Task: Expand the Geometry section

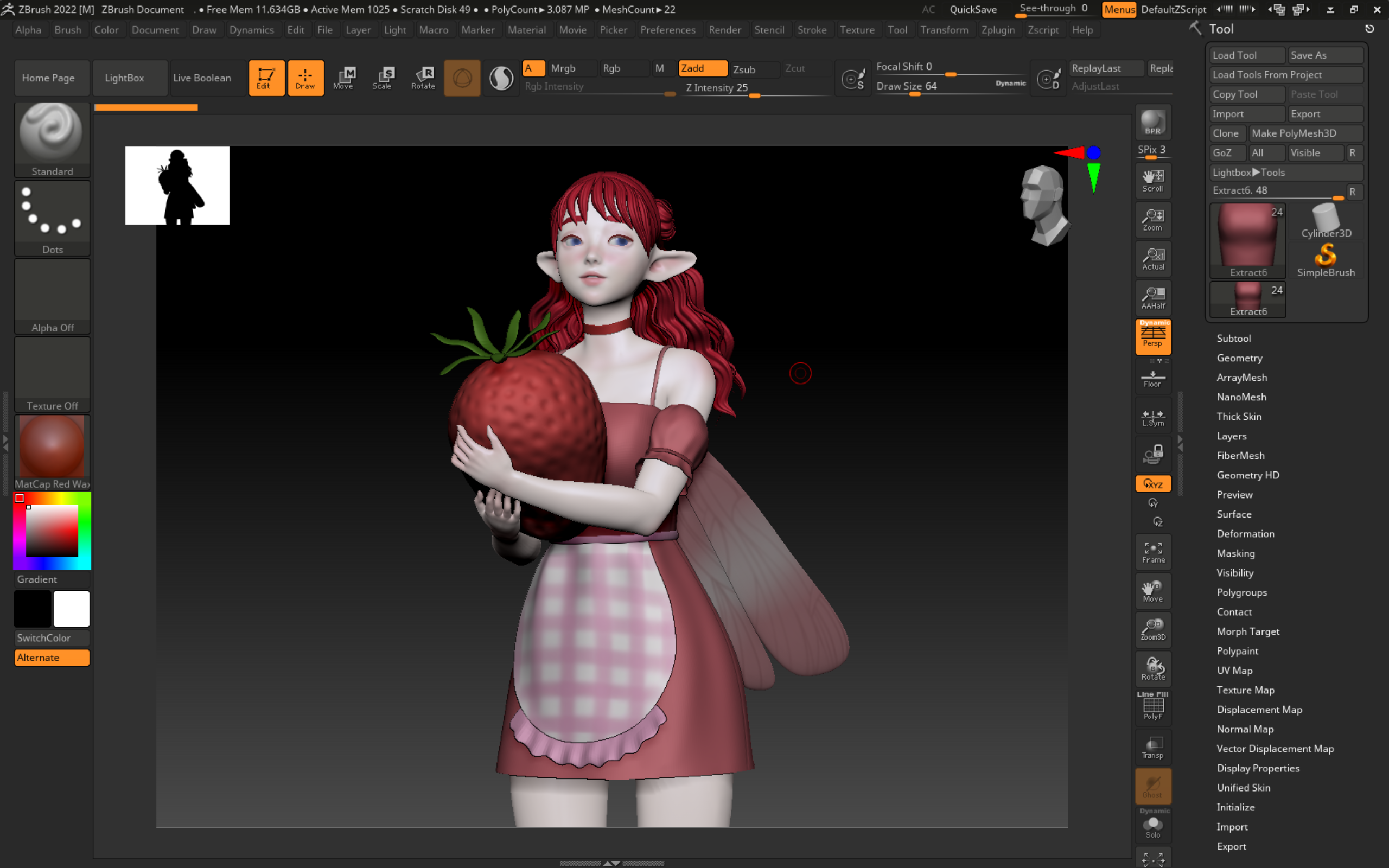Action: click(1239, 358)
